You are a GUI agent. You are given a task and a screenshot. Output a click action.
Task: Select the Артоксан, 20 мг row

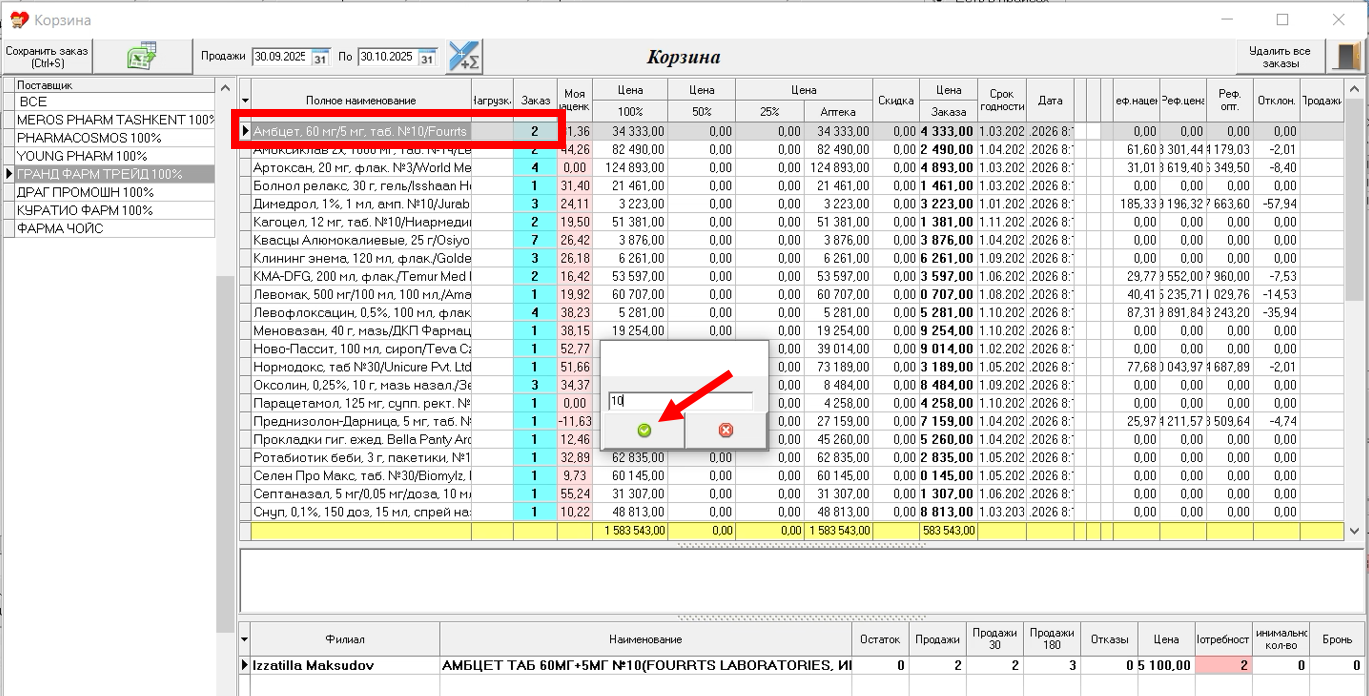[x=360, y=168]
